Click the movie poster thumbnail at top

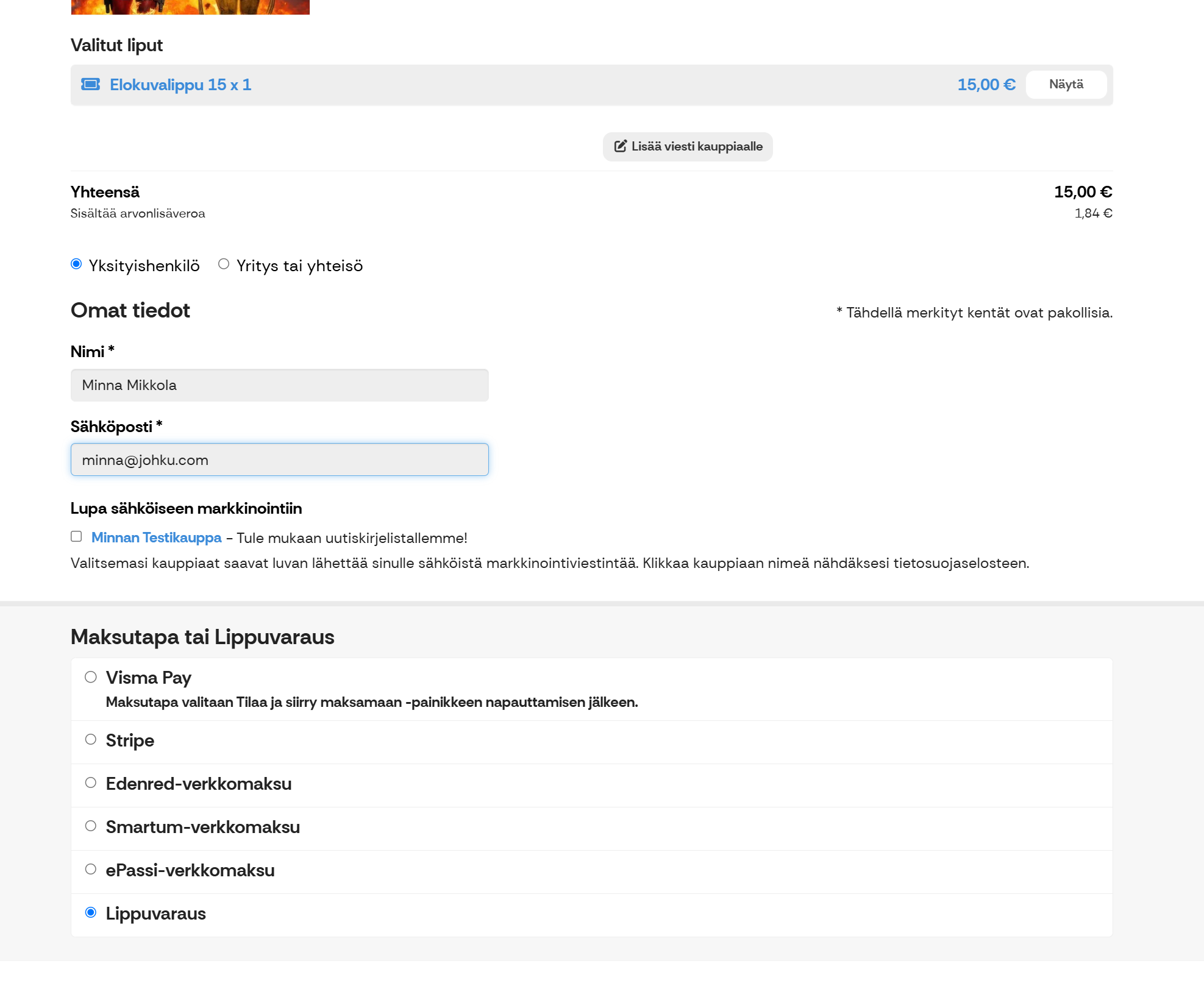pos(190,7)
